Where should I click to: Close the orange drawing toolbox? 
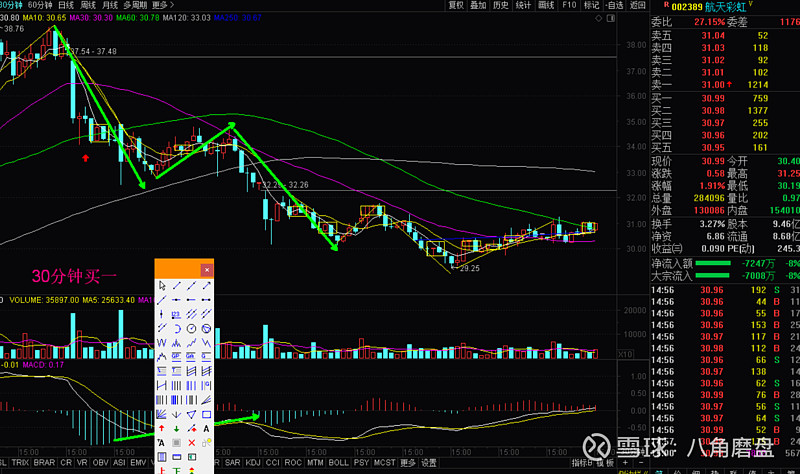click(x=207, y=269)
